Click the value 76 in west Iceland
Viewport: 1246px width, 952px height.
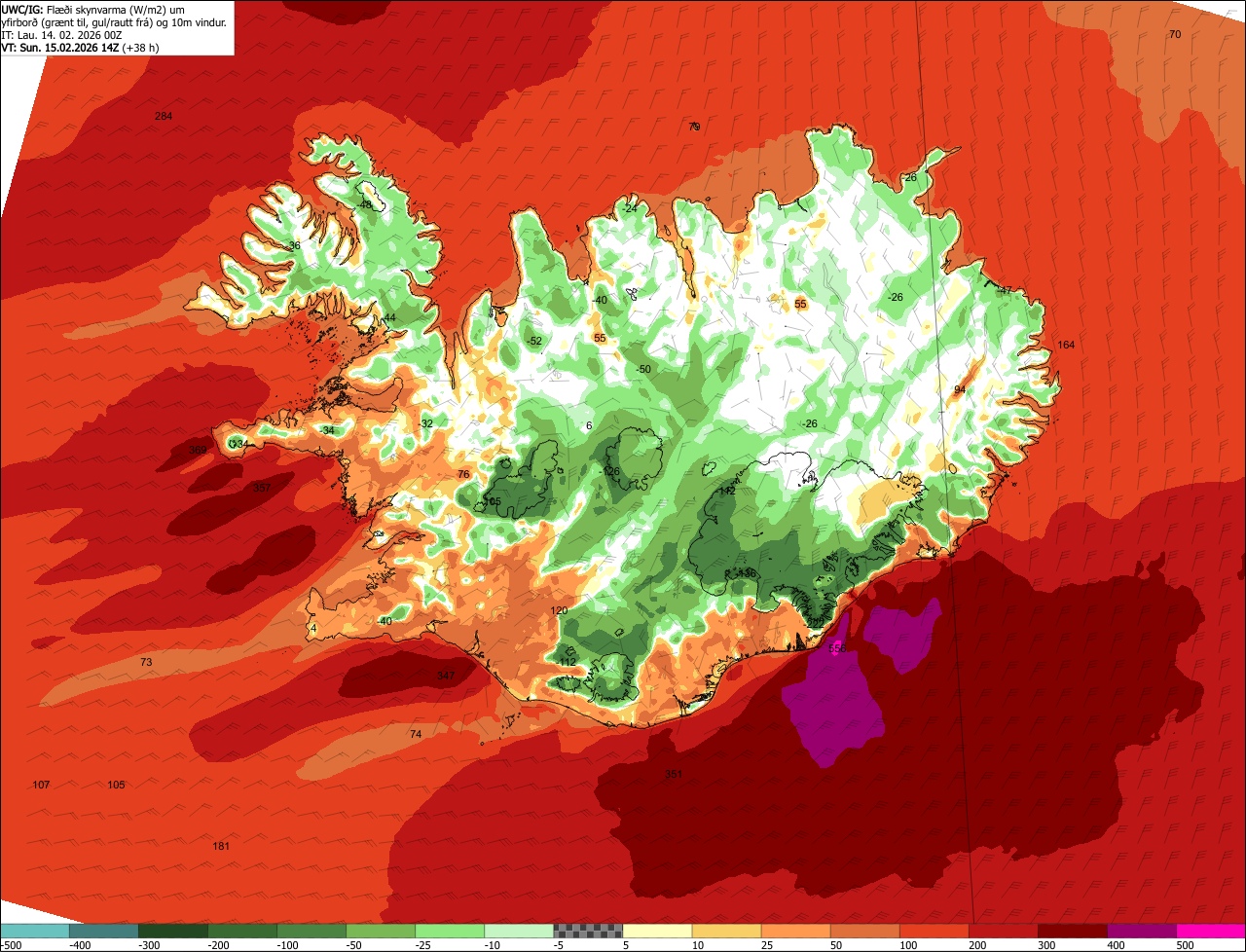click(463, 474)
